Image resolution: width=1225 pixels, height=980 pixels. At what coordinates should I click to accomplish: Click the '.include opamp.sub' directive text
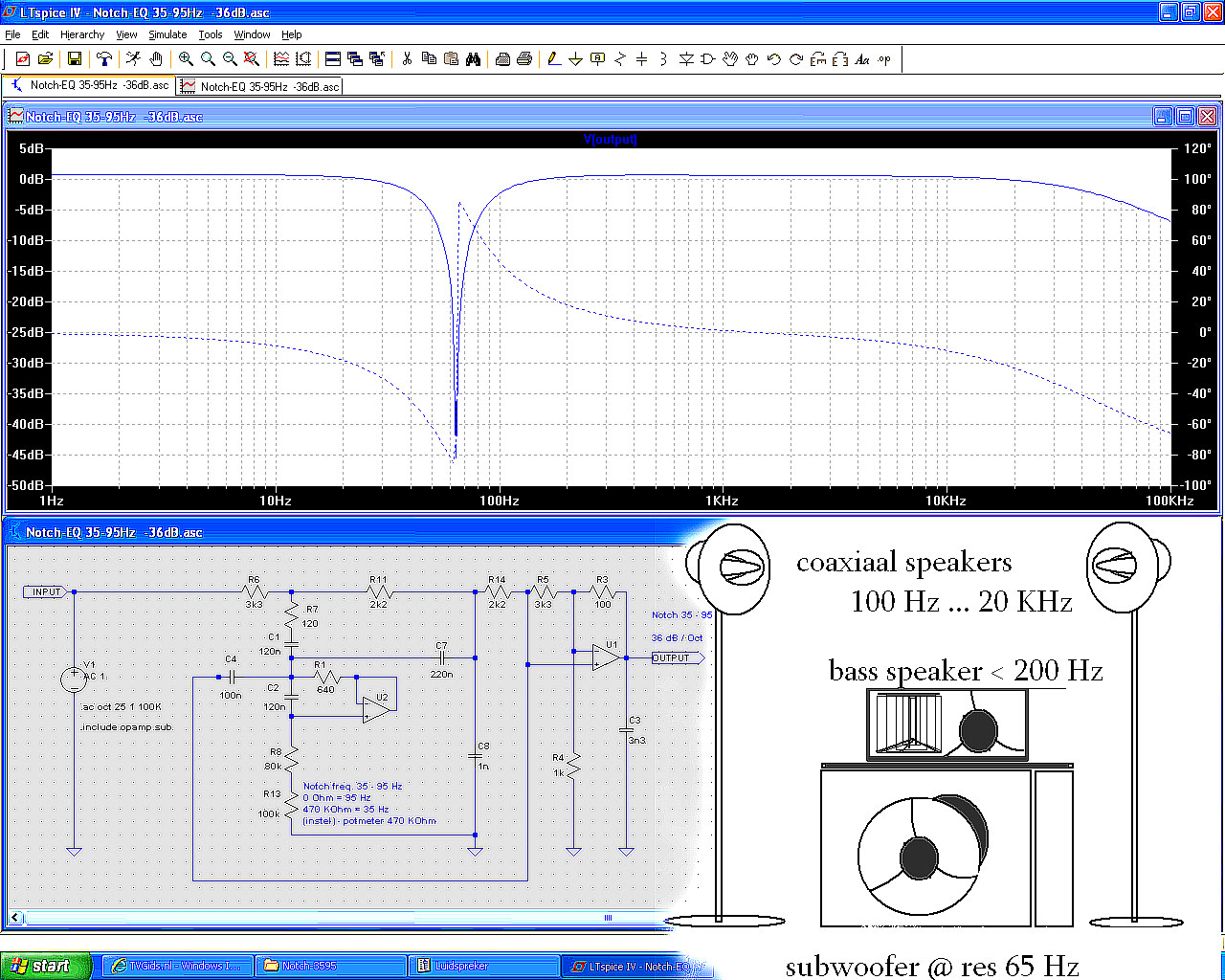tap(126, 727)
